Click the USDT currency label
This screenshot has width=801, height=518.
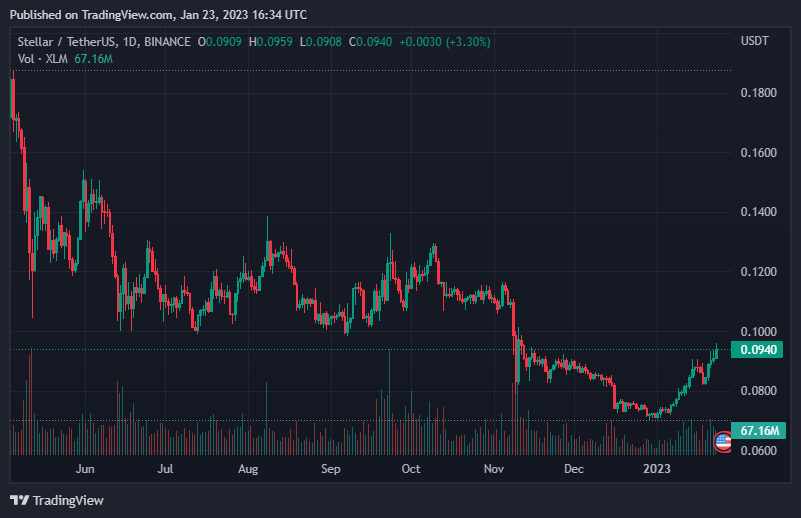(755, 41)
